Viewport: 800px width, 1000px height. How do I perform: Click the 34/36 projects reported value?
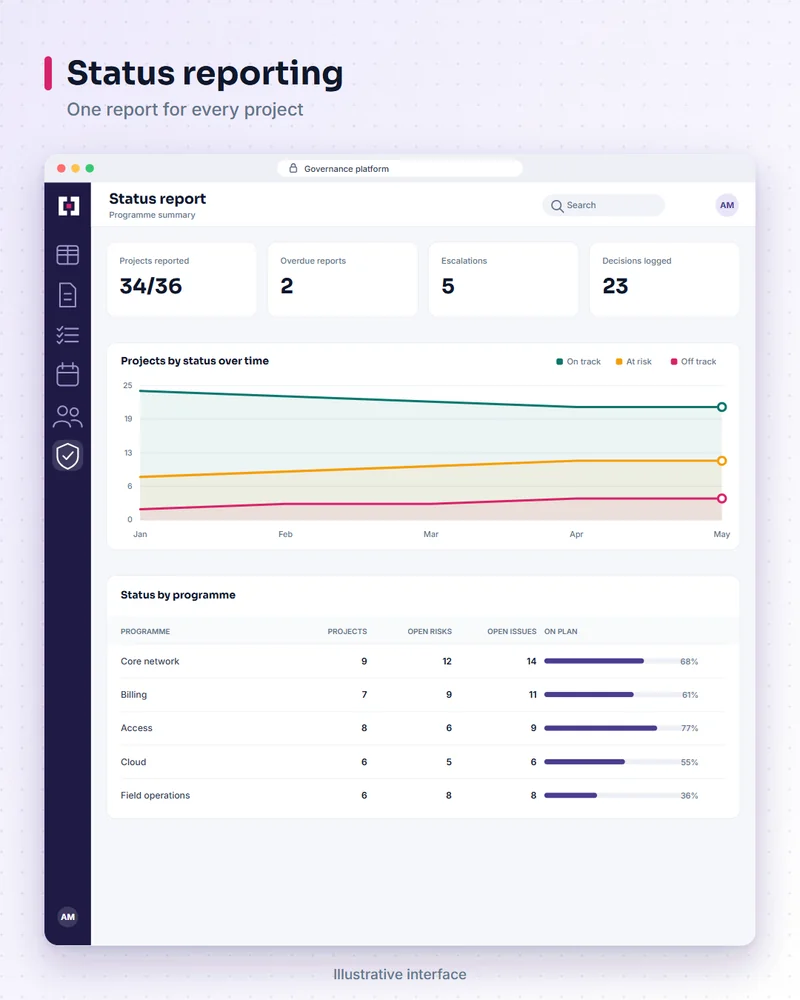[x=151, y=286]
